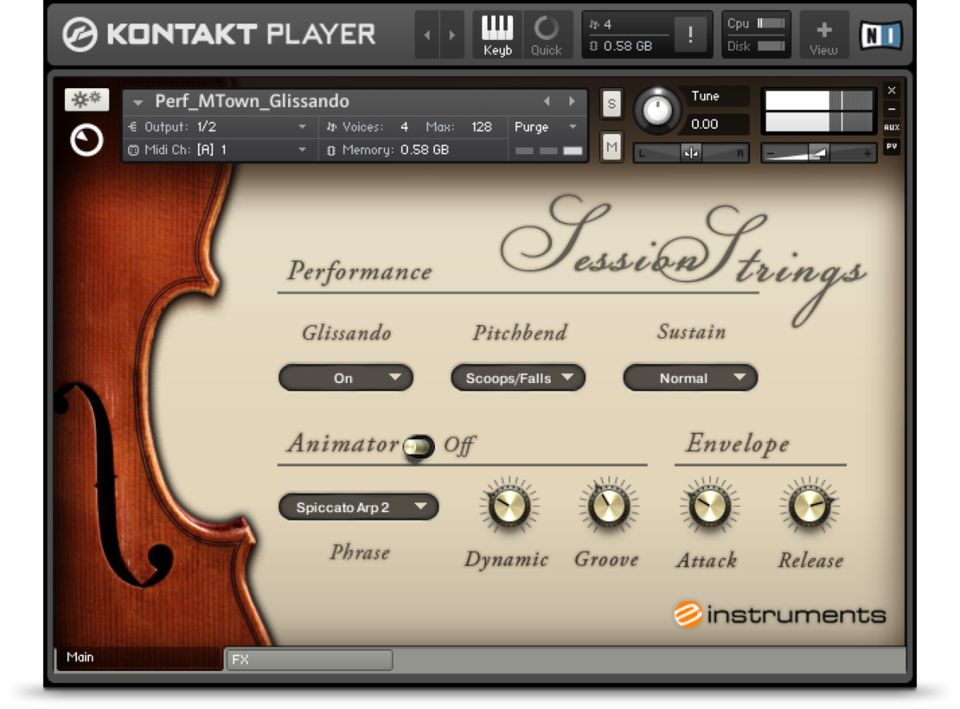Click the Tune value field 0.00
The image size is (960, 709).
[x=705, y=124]
